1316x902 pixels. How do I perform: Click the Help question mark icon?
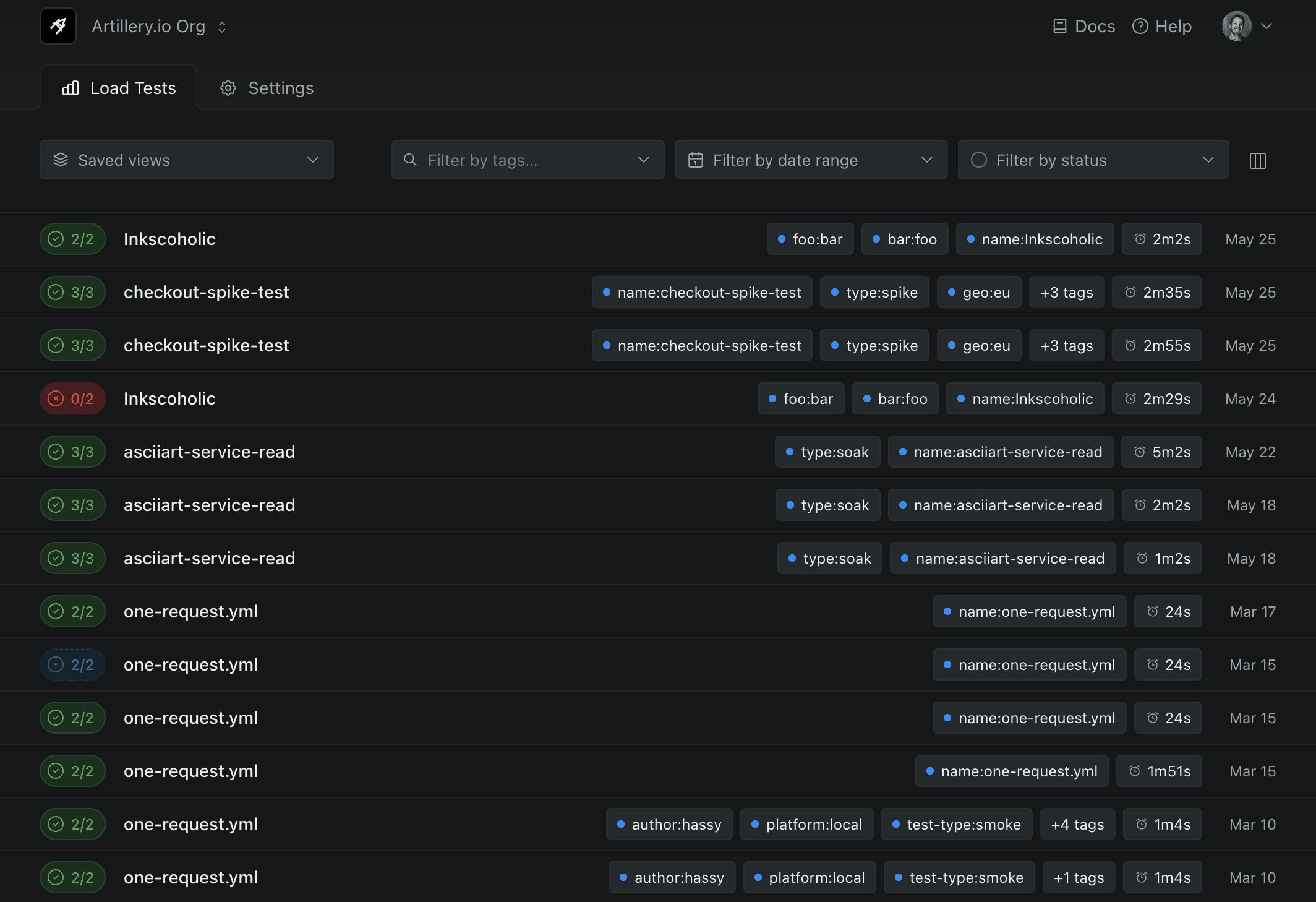click(x=1140, y=26)
